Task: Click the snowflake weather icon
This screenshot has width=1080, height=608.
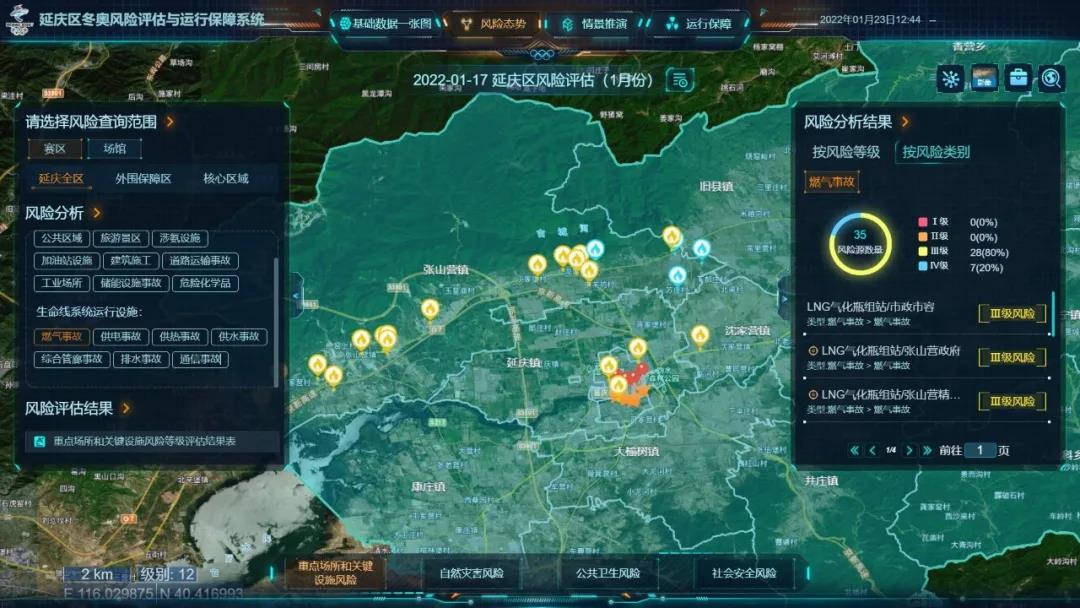Action: click(950, 79)
